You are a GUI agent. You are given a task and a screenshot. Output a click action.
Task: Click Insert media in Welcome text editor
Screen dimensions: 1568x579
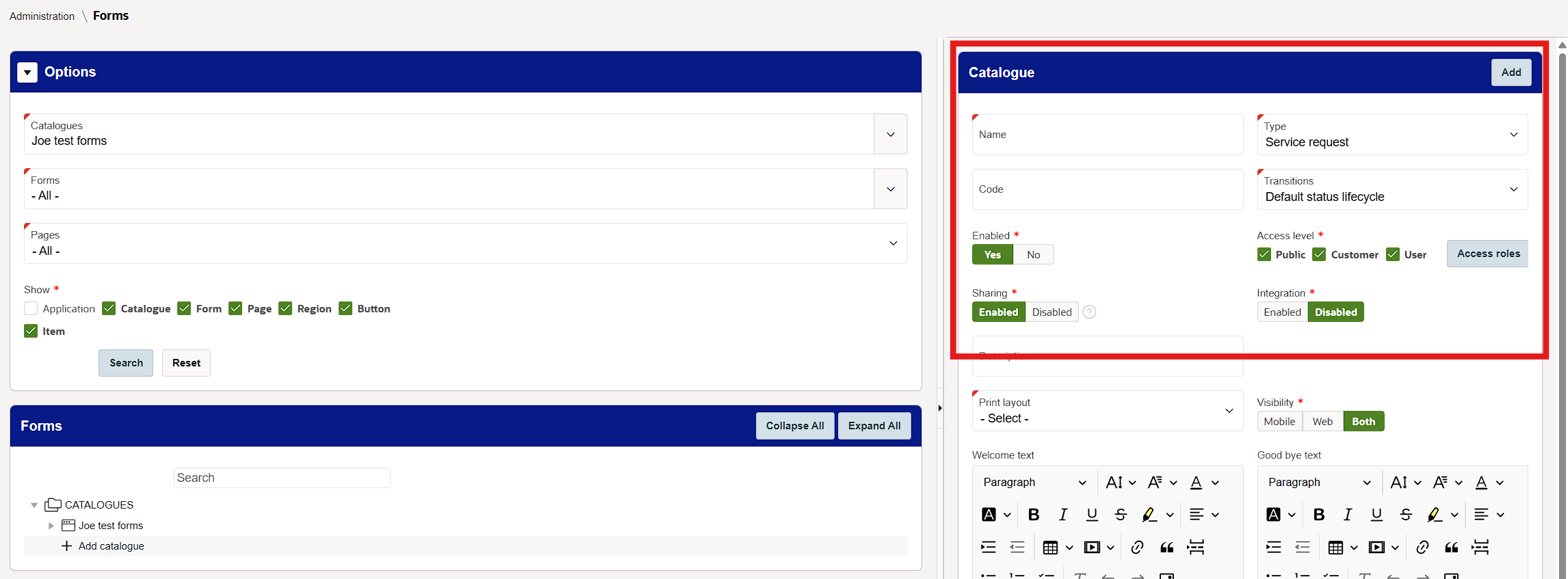[1093, 547]
